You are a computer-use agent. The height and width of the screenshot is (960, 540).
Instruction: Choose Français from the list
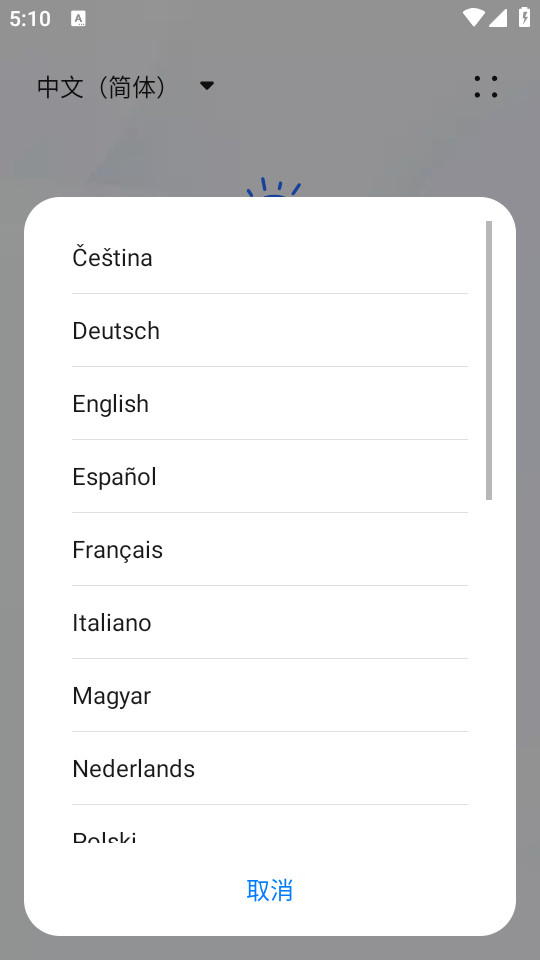(270, 549)
